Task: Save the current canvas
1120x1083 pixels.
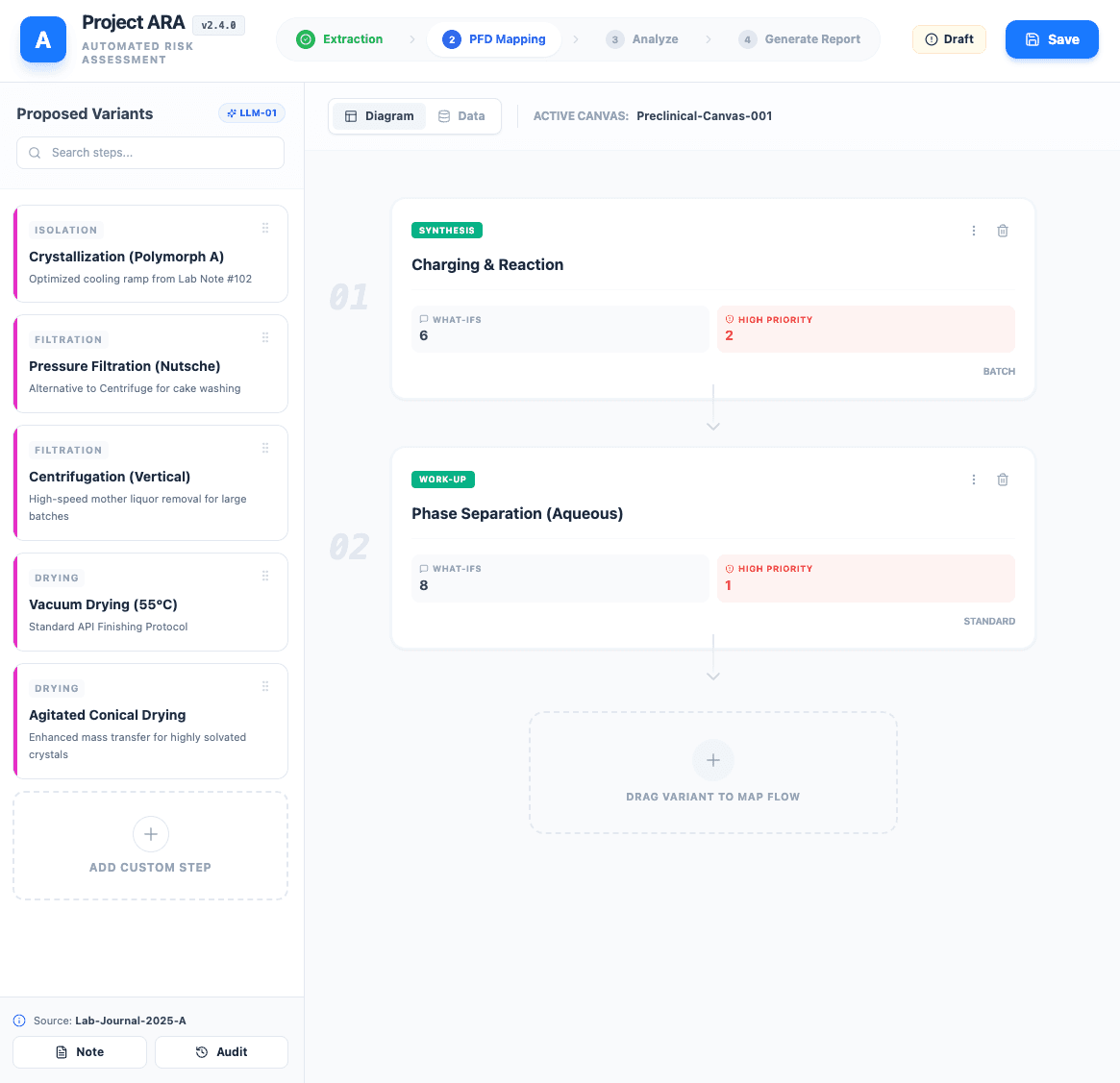Action: 1052,39
